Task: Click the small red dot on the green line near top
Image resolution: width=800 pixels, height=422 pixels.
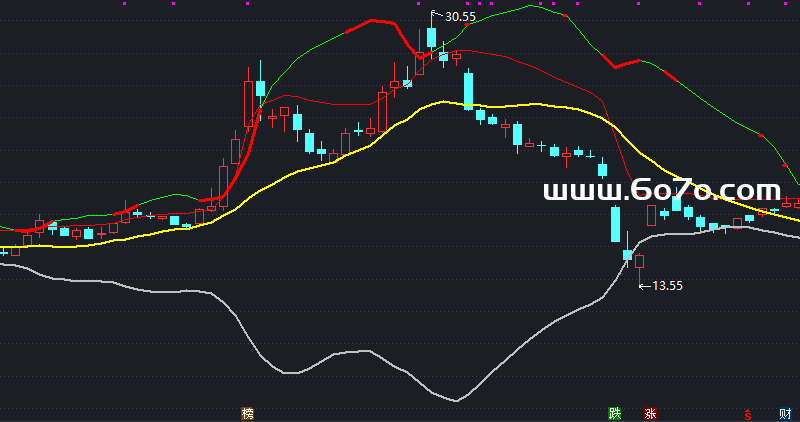Action: (566, 17)
